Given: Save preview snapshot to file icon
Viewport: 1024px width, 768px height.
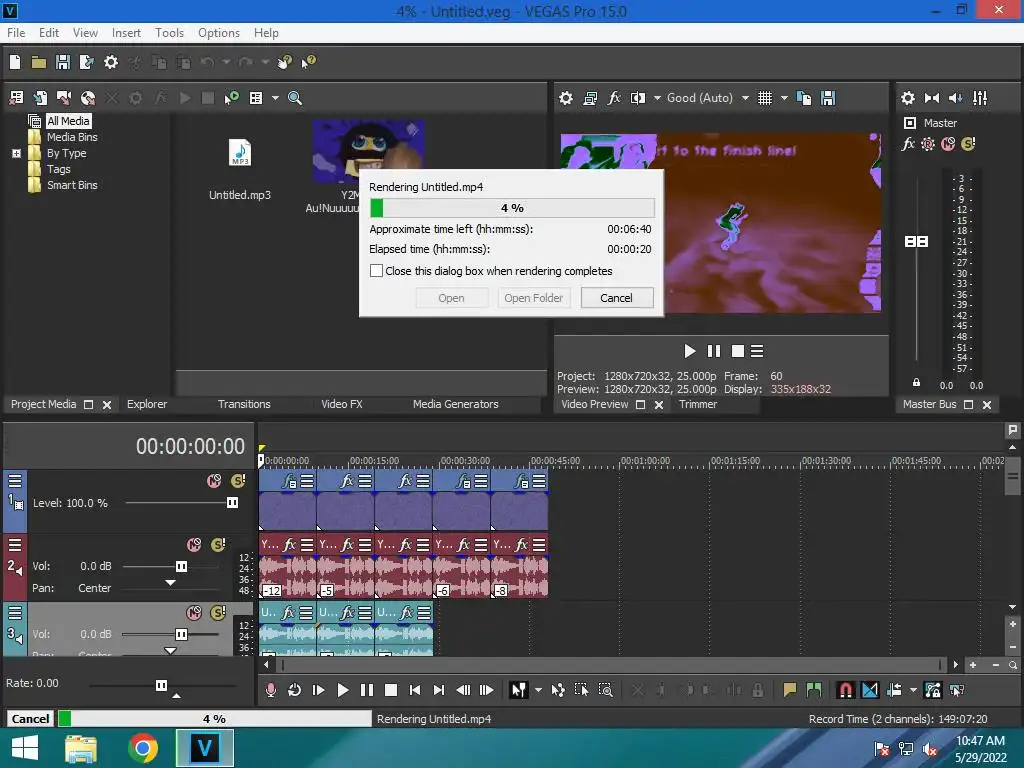Looking at the screenshot, I should point(827,98).
